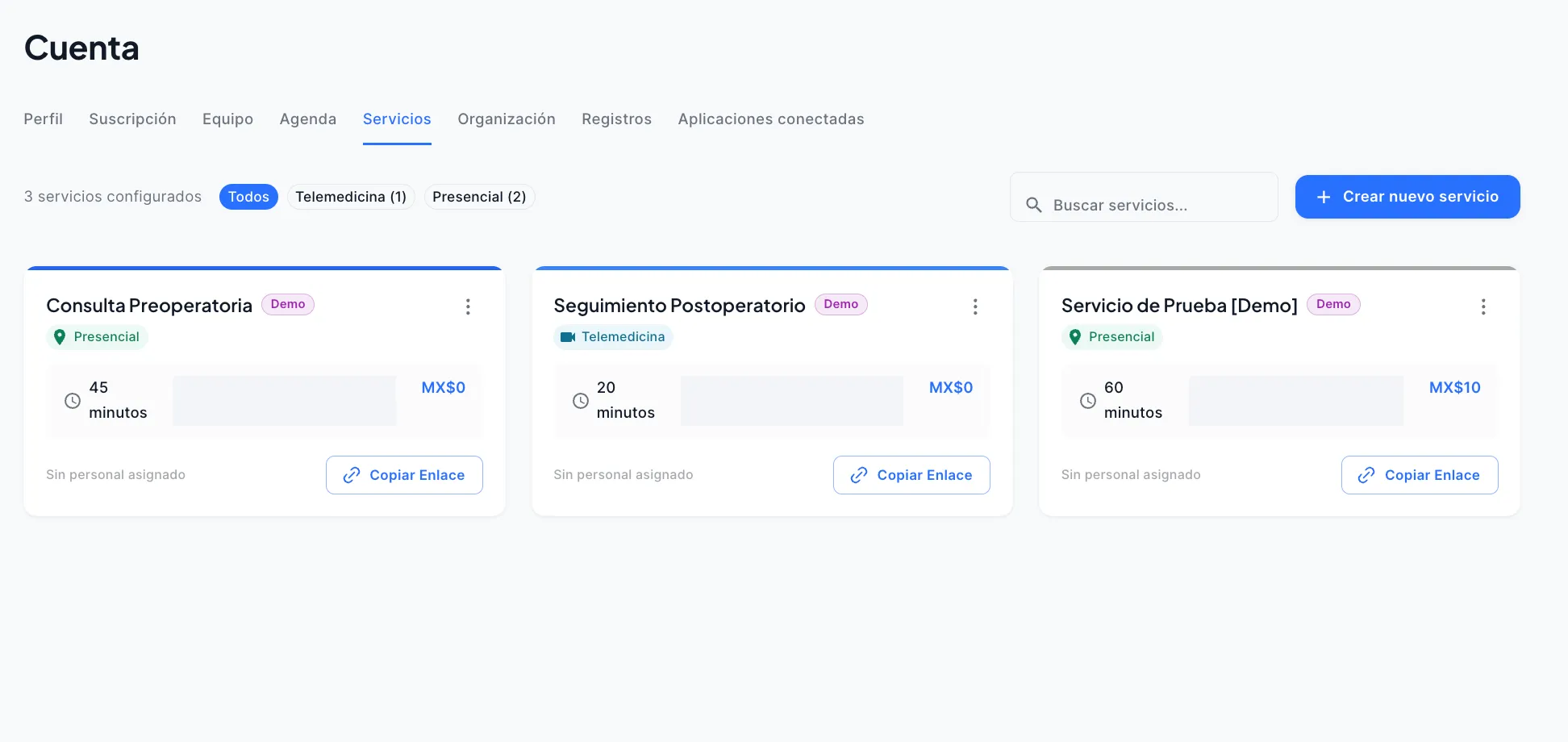1568x742 pixels.
Task: Select the Todos filter pill
Action: pos(248,196)
